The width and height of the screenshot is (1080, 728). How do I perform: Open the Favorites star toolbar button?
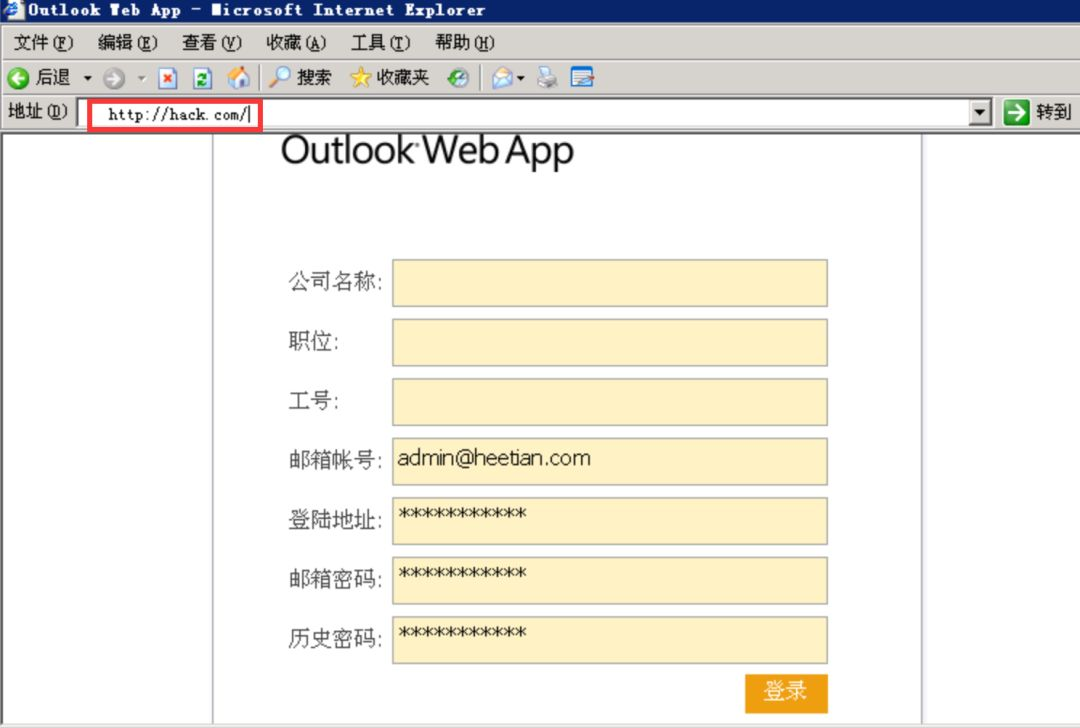click(x=389, y=77)
